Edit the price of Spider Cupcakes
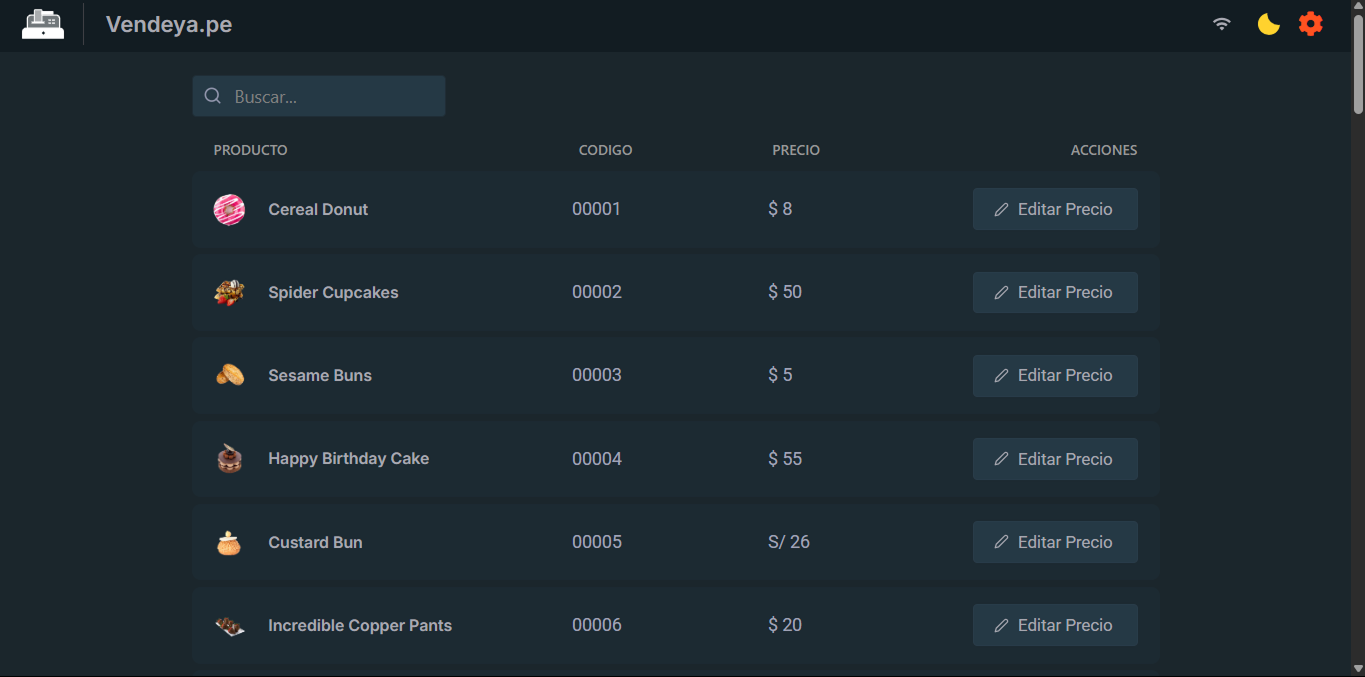 pyautogui.click(x=1055, y=292)
